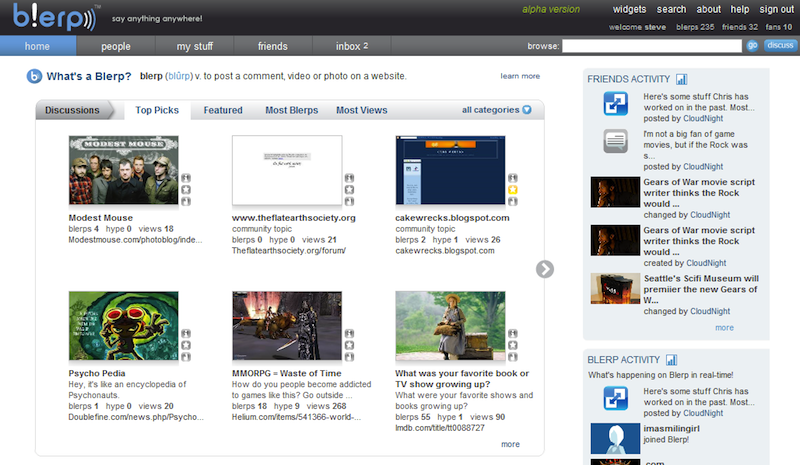This screenshot has height=465, width=800.
Task: Click the Friends Activity chart icon
Action: 681,79
